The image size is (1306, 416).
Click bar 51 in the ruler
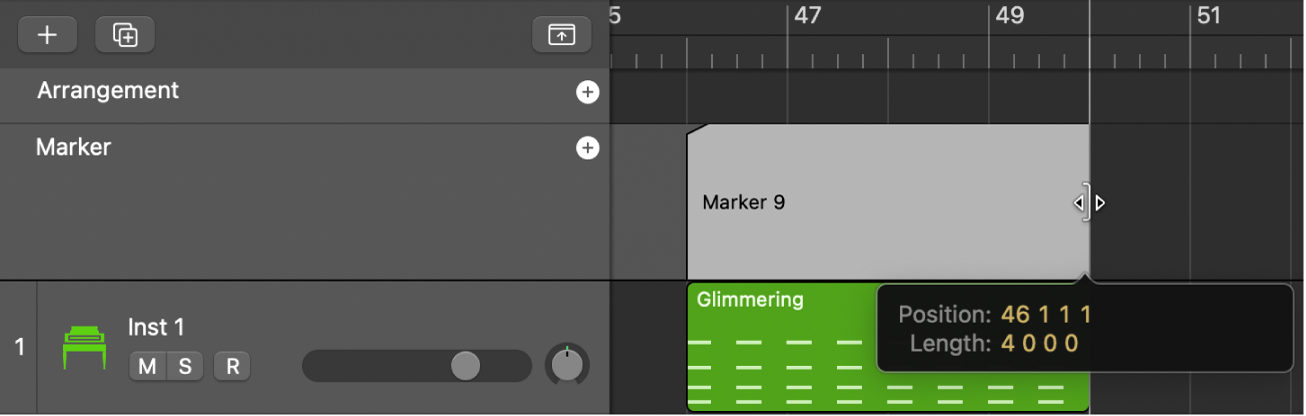tap(1209, 16)
